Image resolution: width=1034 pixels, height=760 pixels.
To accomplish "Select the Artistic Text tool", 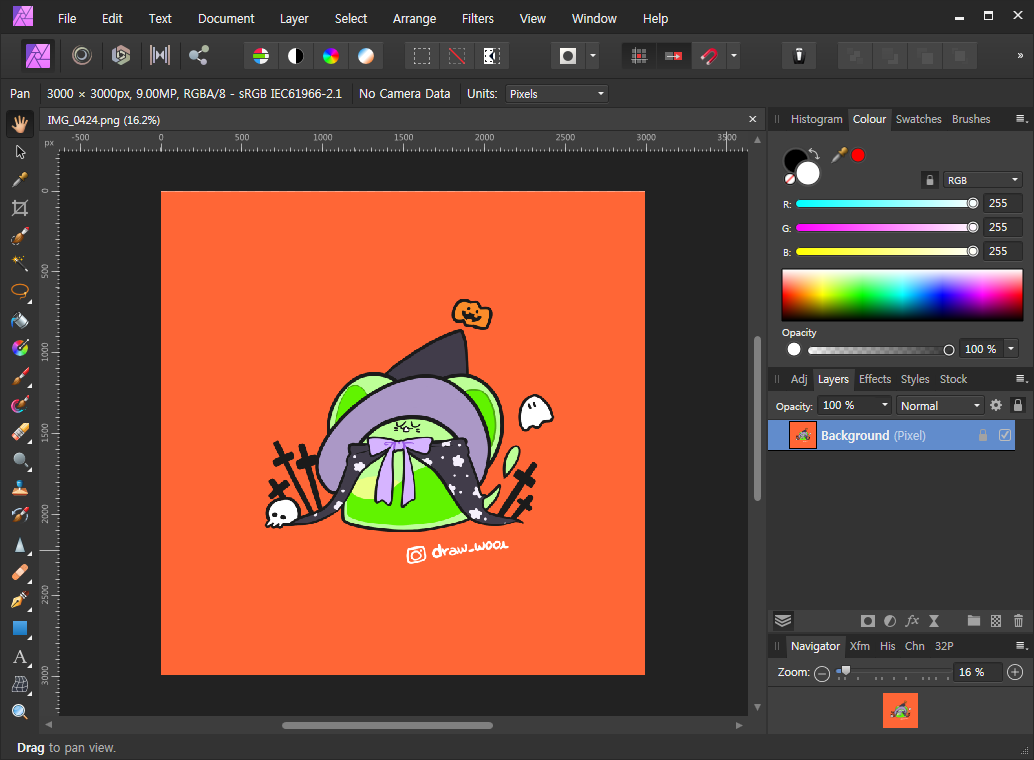I will point(20,656).
